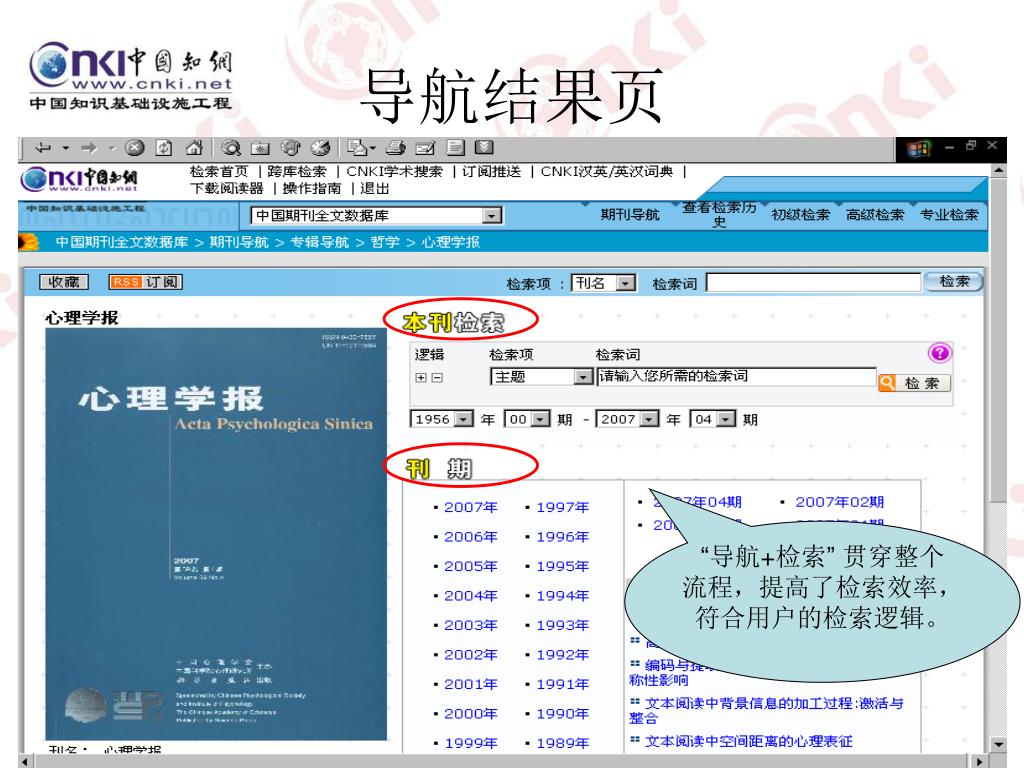
Task: Click 期刊导航 in the breadcrumb
Action: [x=238, y=242]
